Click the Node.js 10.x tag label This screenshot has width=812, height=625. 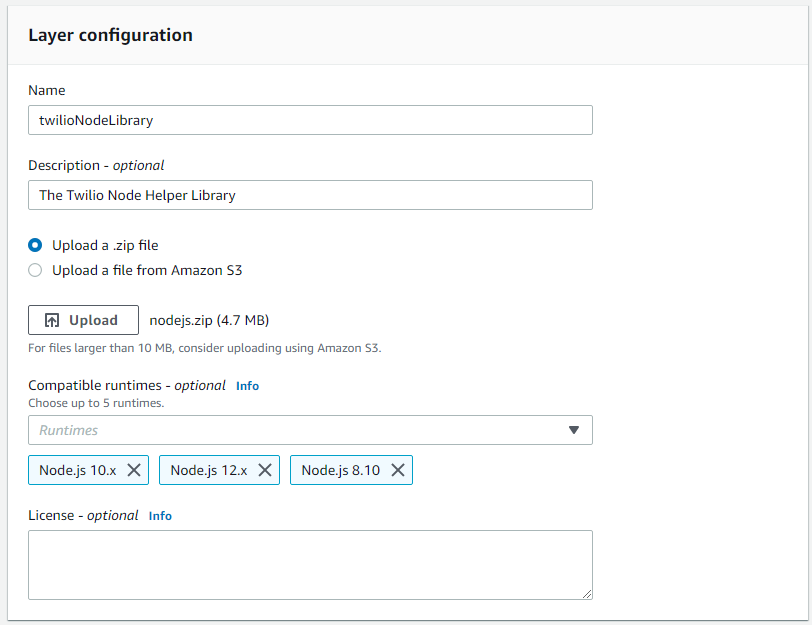click(78, 470)
